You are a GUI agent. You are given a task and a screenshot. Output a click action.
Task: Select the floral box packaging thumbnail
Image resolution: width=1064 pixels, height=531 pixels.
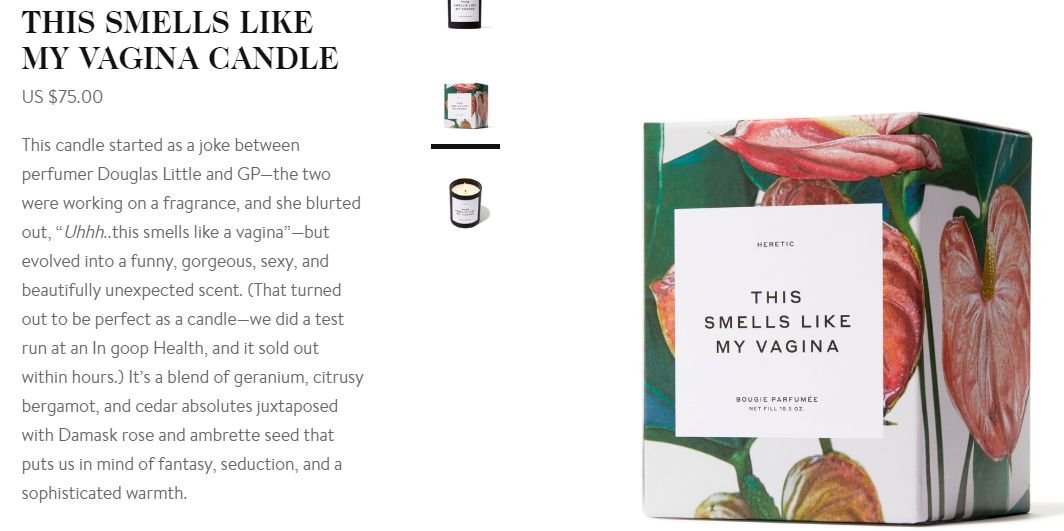coord(466,106)
